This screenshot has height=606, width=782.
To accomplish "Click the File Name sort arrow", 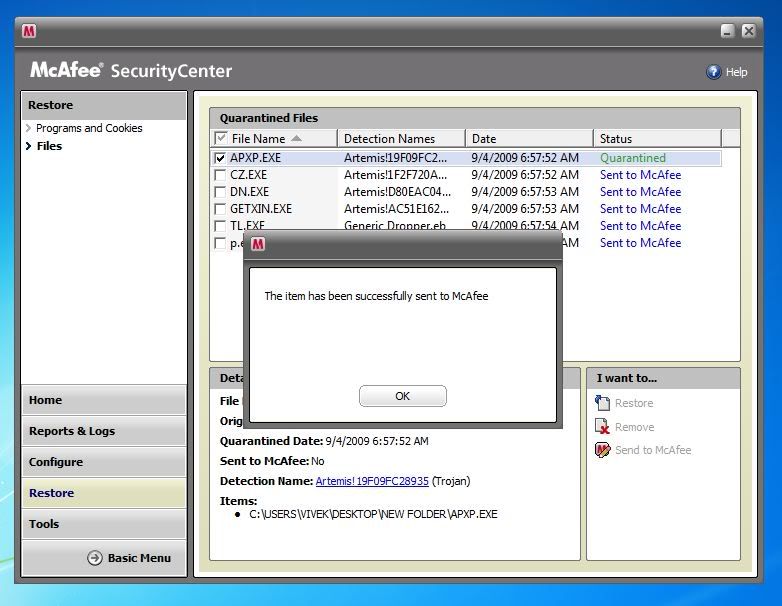I will 296,138.
